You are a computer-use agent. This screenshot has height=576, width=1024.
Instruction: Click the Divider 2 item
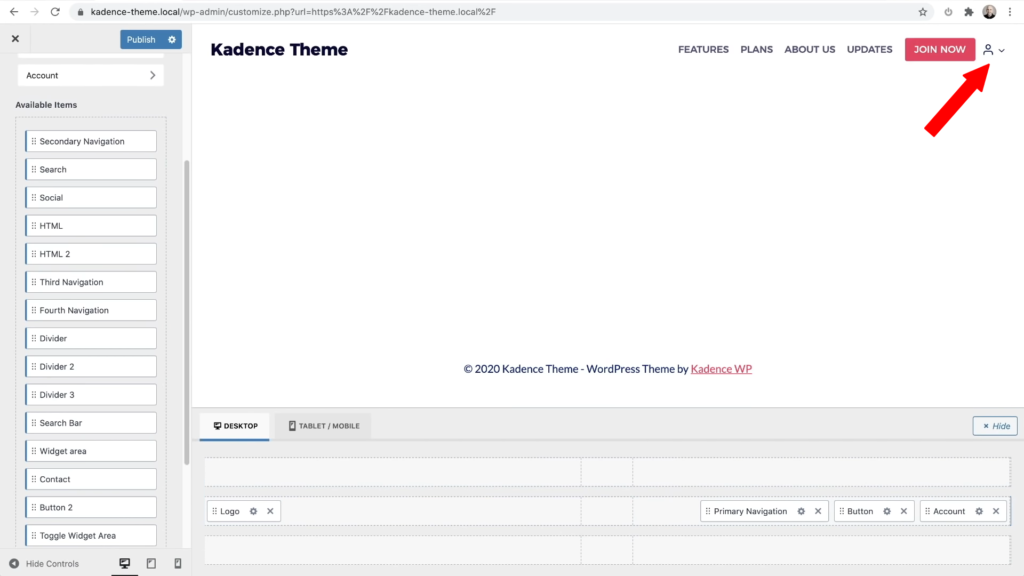(91, 366)
